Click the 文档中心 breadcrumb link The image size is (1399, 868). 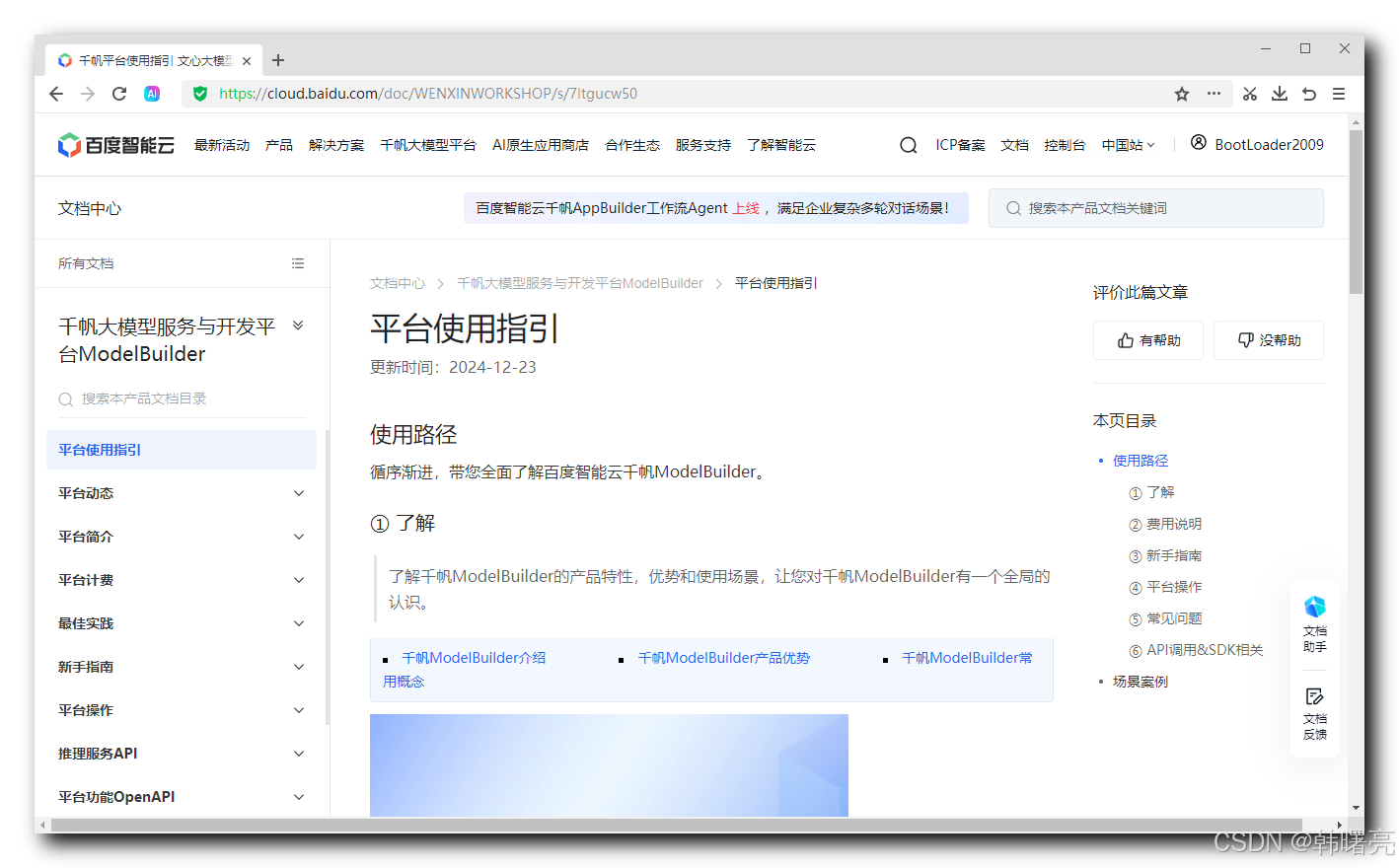pyautogui.click(x=398, y=283)
